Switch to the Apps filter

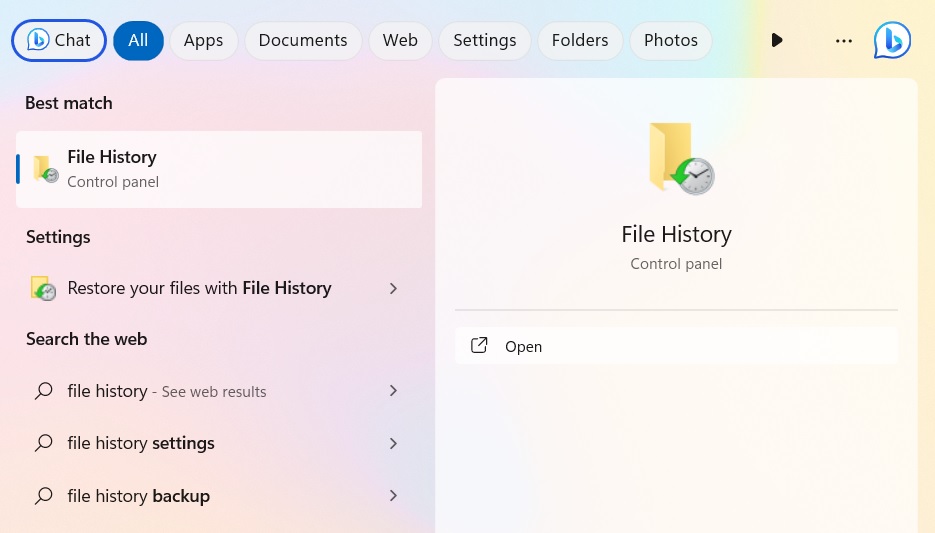203,41
